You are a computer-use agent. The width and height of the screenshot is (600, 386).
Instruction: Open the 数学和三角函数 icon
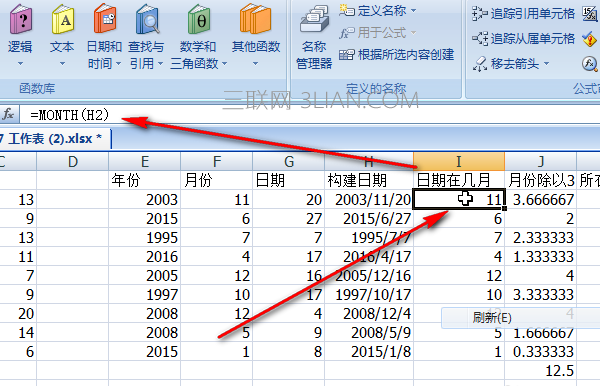pyautogui.click(x=198, y=36)
